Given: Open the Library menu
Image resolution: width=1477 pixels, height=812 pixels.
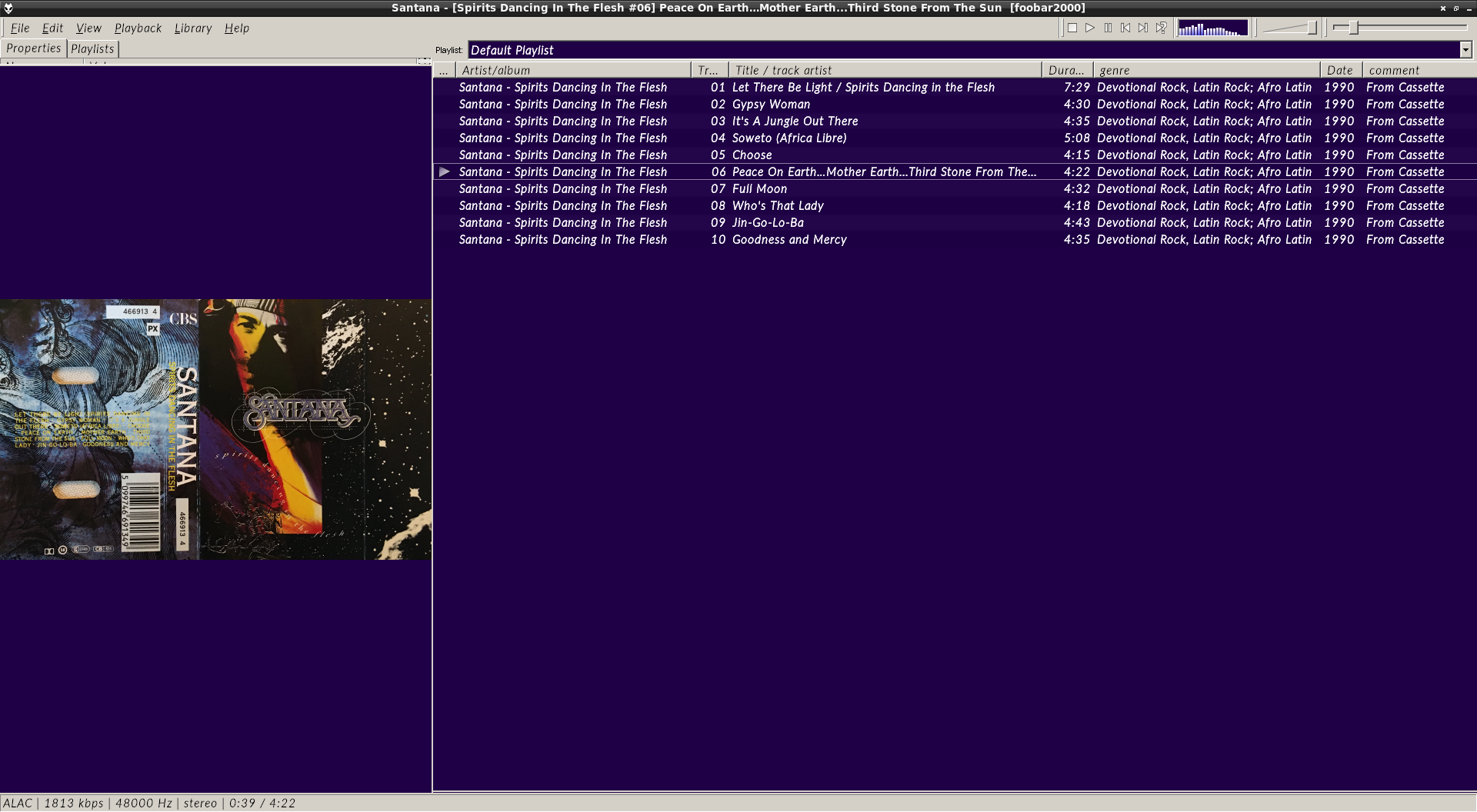Looking at the screenshot, I should [192, 28].
